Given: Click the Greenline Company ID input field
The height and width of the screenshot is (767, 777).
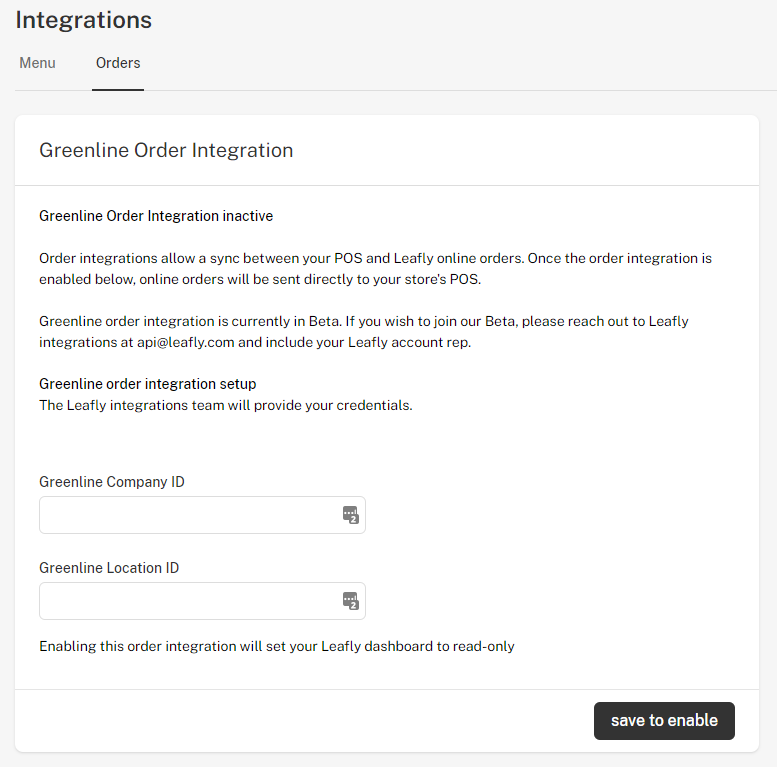Looking at the screenshot, I should (202, 515).
